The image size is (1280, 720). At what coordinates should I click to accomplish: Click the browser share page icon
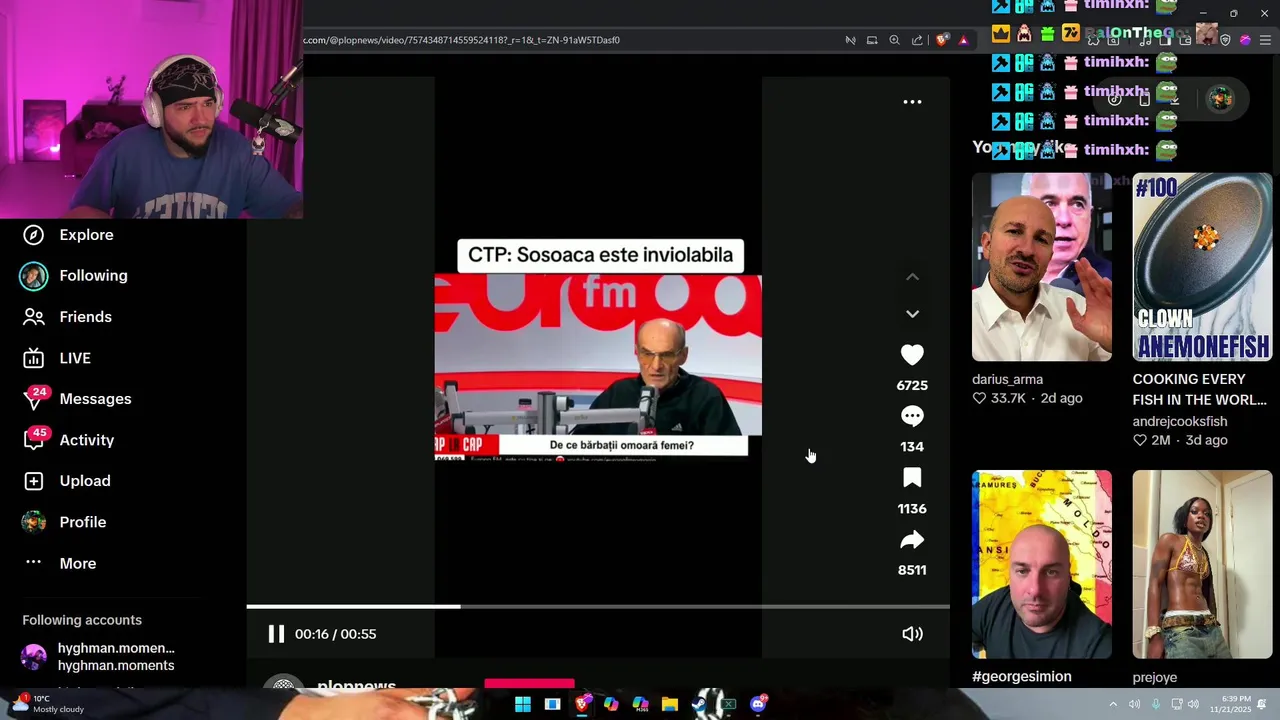point(917,40)
